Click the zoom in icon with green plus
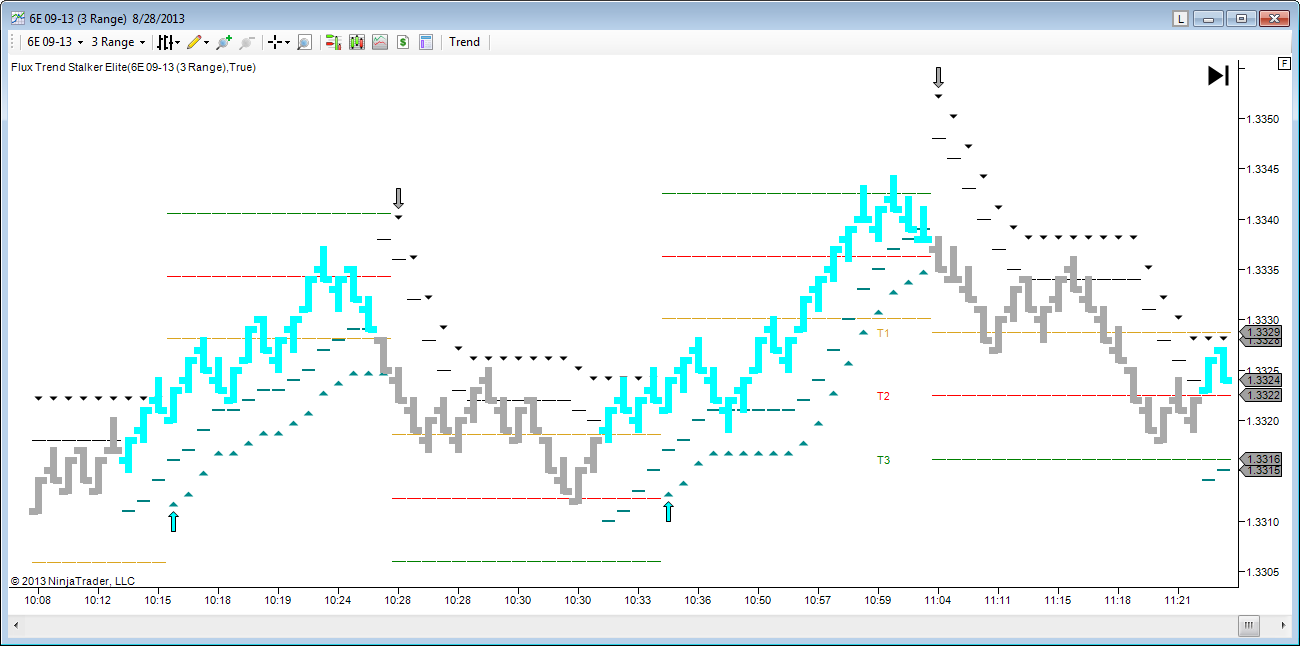The height and width of the screenshot is (646, 1300). tap(224, 42)
